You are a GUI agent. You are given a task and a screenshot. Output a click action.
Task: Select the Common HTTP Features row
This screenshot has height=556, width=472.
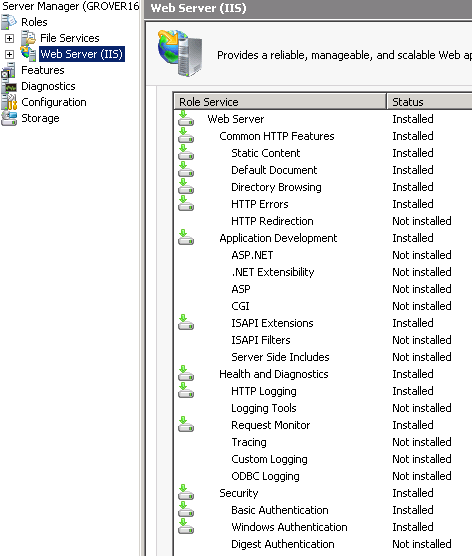pyautogui.click(x=323, y=136)
